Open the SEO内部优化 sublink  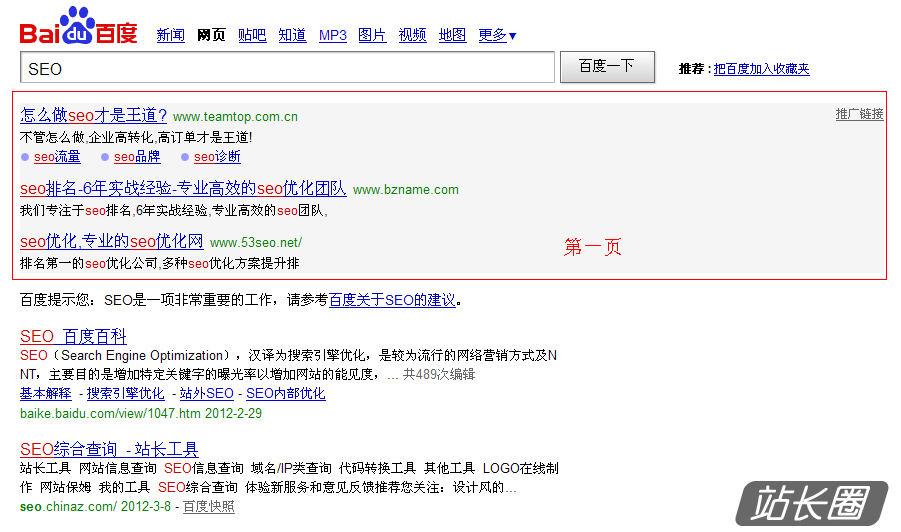tap(286, 394)
